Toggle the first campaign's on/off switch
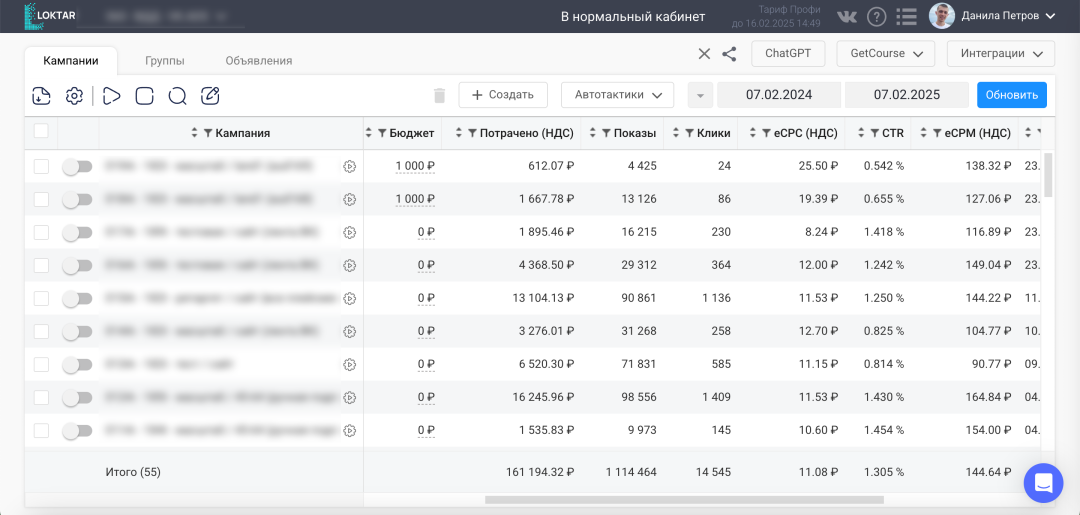This screenshot has height=515, width=1080. click(x=77, y=167)
